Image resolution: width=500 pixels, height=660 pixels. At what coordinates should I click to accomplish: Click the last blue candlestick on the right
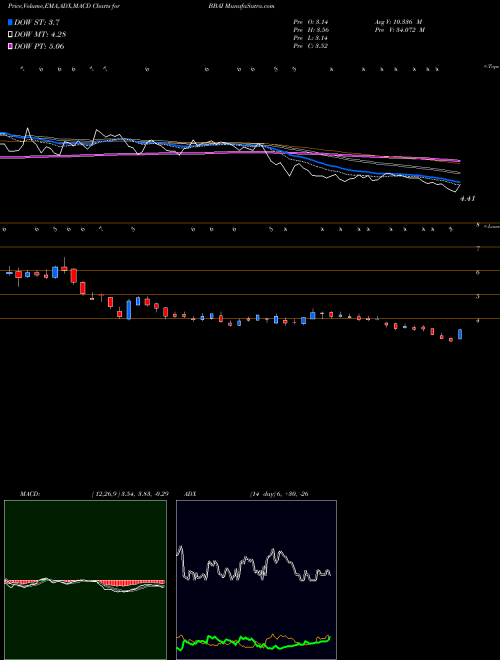460,334
